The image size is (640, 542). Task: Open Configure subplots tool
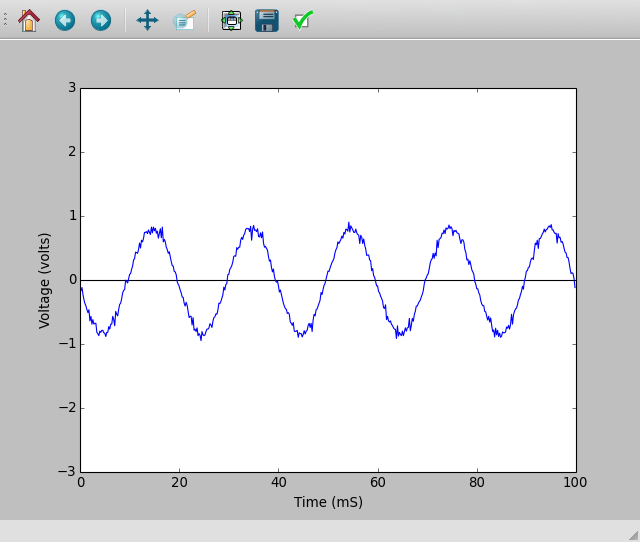pyautogui.click(x=231, y=20)
